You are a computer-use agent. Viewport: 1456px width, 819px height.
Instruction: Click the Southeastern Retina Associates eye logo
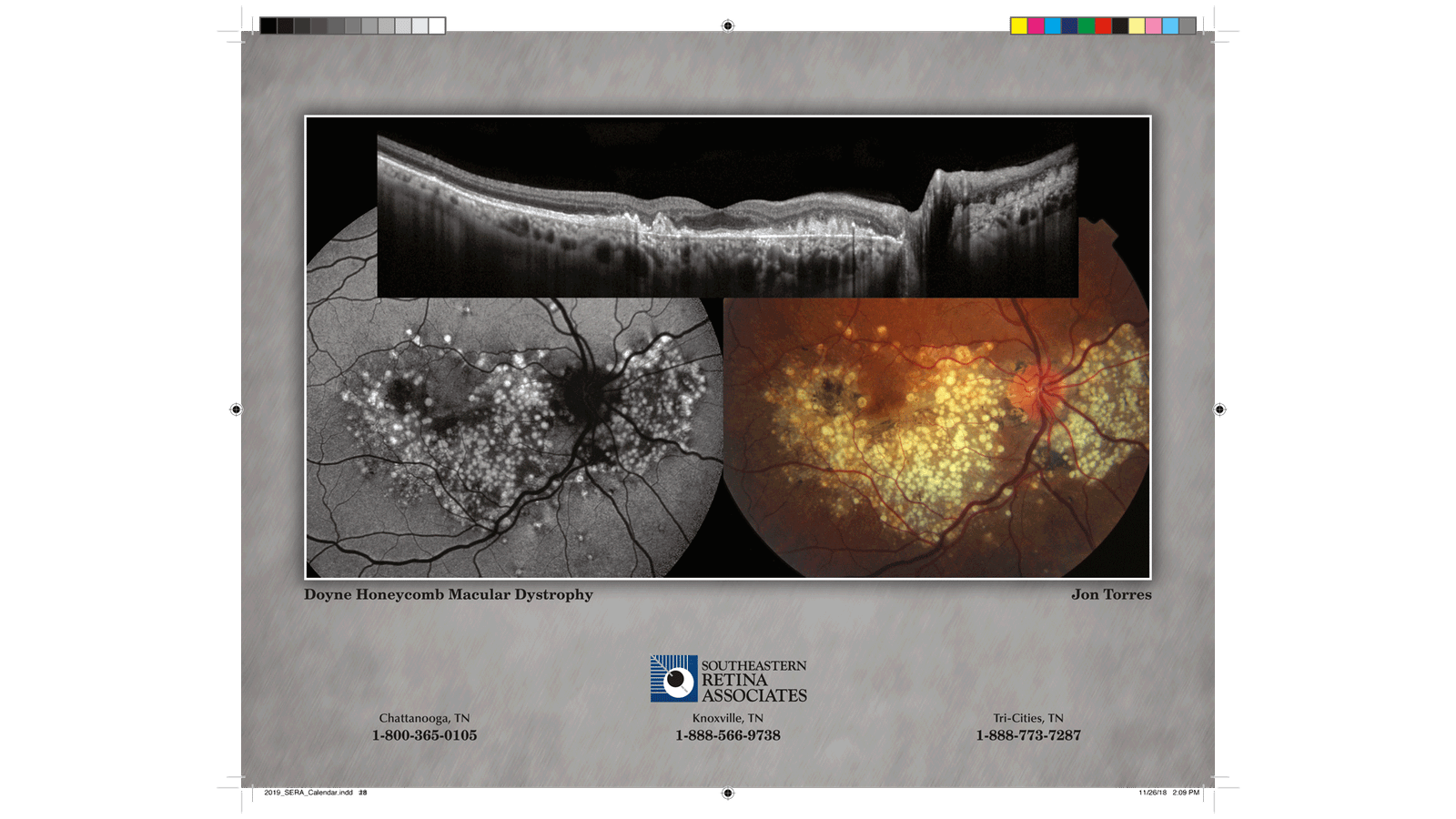click(x=674, y=679)
